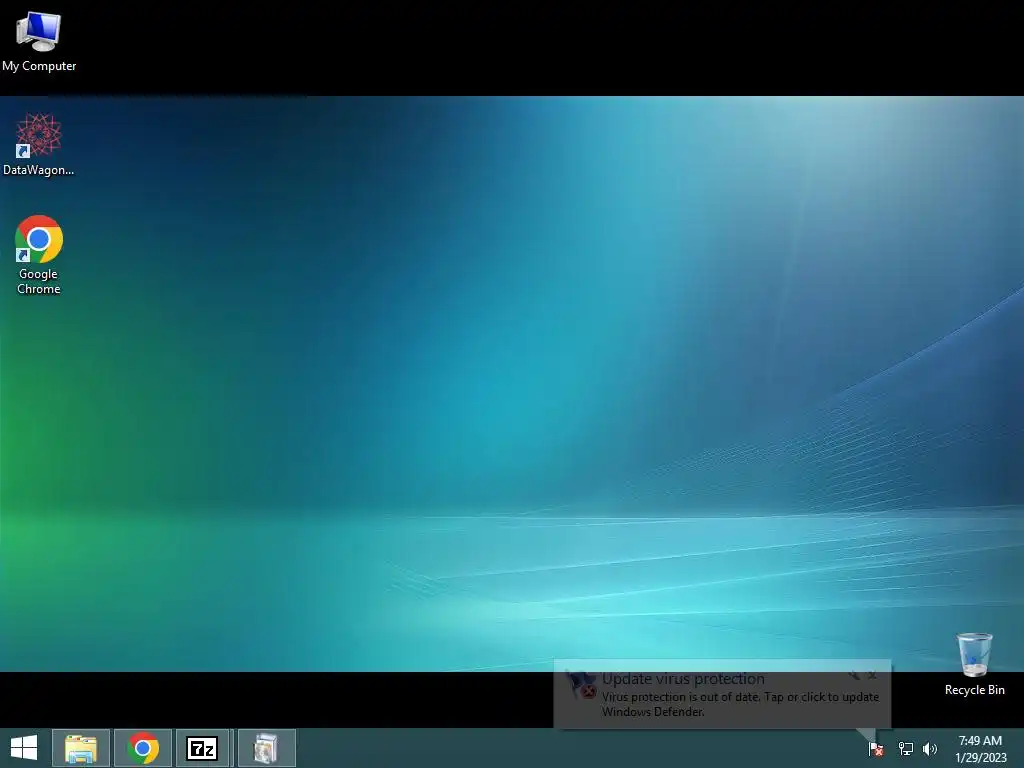Open the clock showing 7:49 AM
This screenshot has height=768, width=1024.
point(980,741)
